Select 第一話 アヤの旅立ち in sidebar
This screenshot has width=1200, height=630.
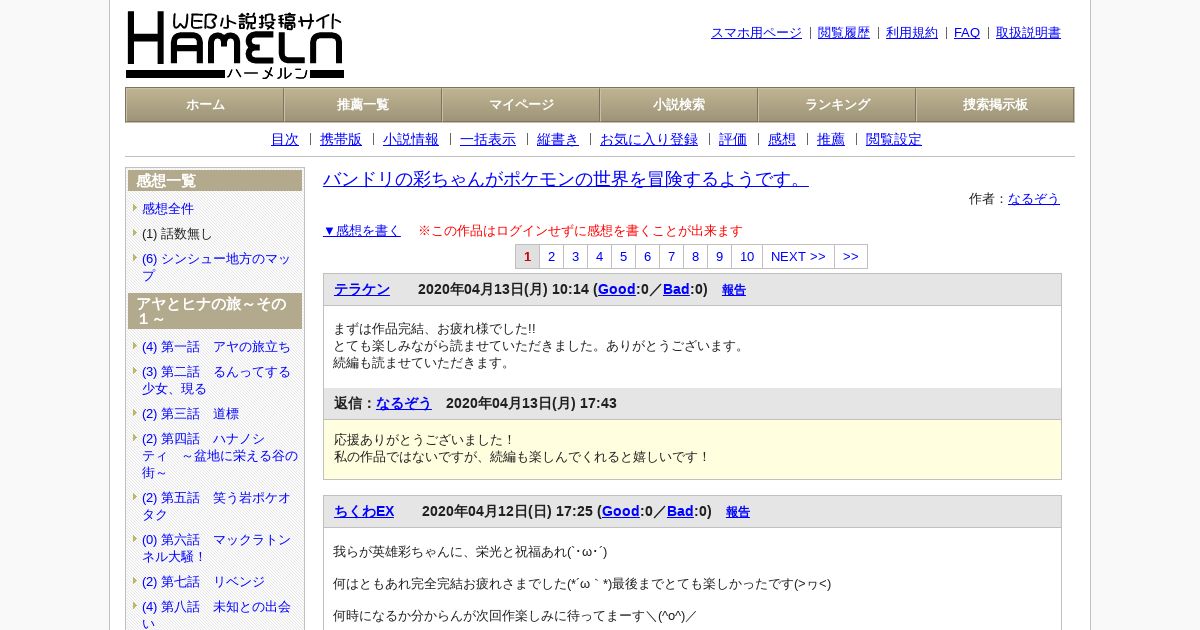216,346
